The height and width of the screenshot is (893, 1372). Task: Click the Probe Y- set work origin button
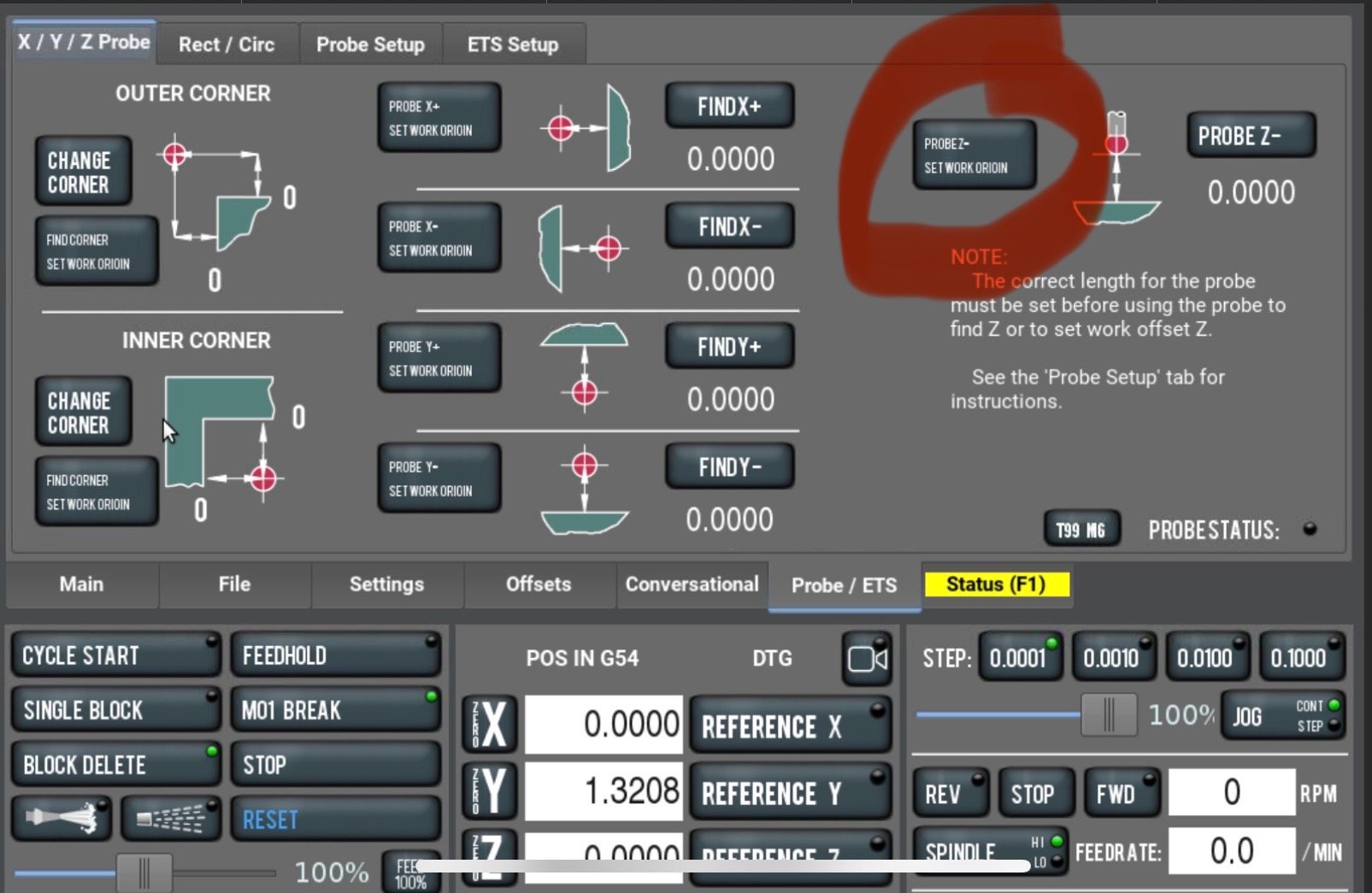coord(439,479)
